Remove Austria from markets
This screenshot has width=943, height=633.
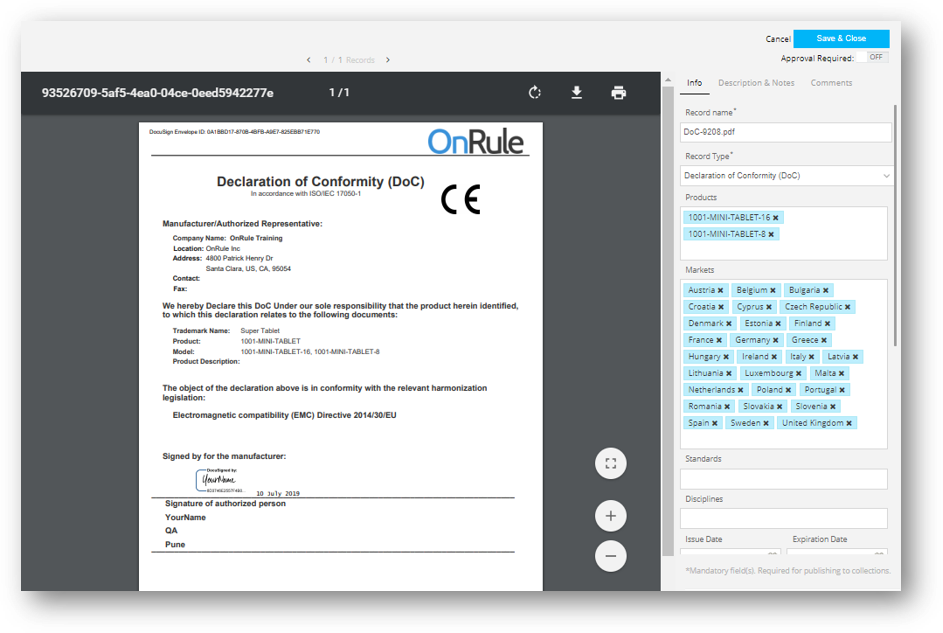720,290
